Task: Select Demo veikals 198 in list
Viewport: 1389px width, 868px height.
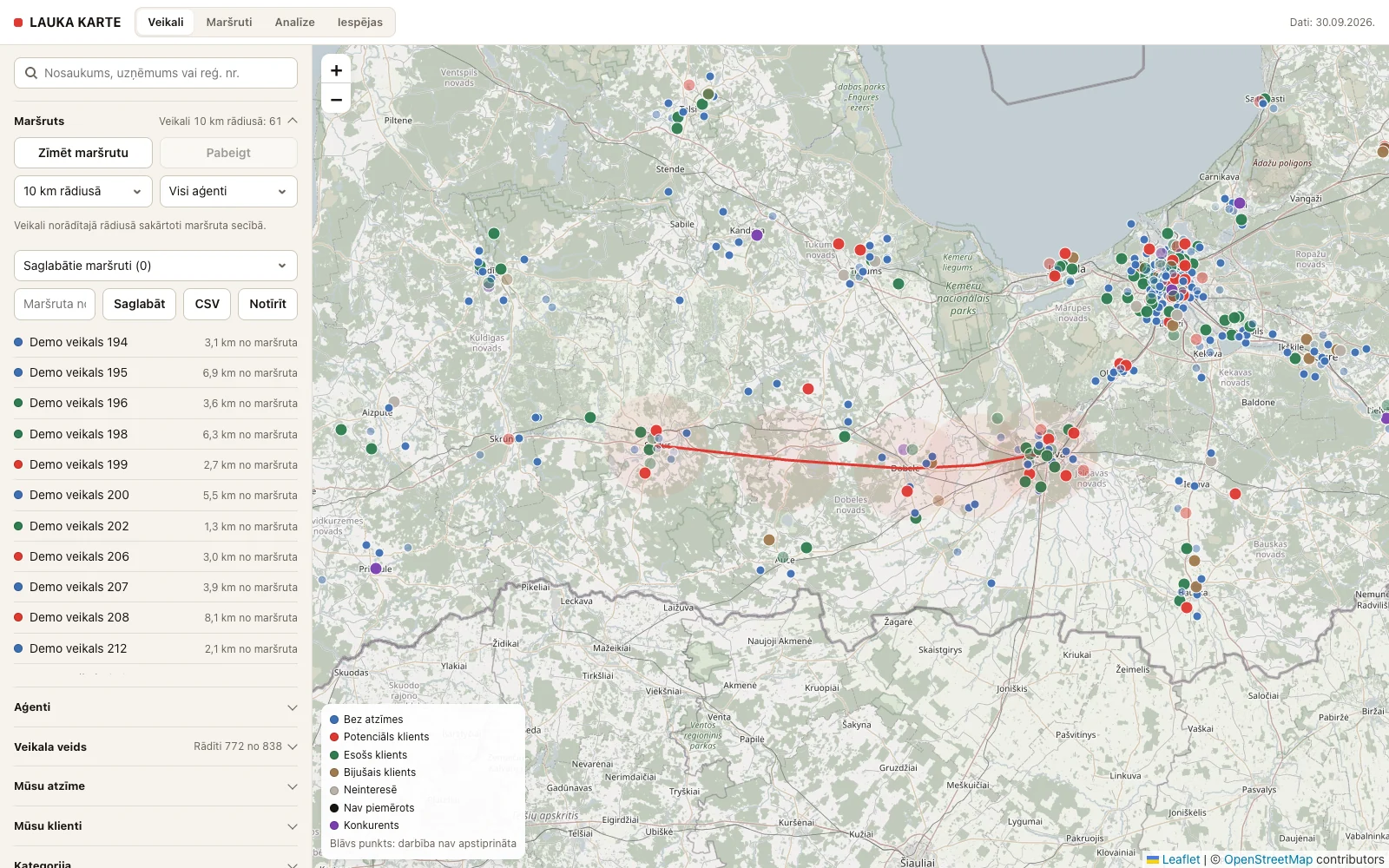Action: [x=155, y=434]
